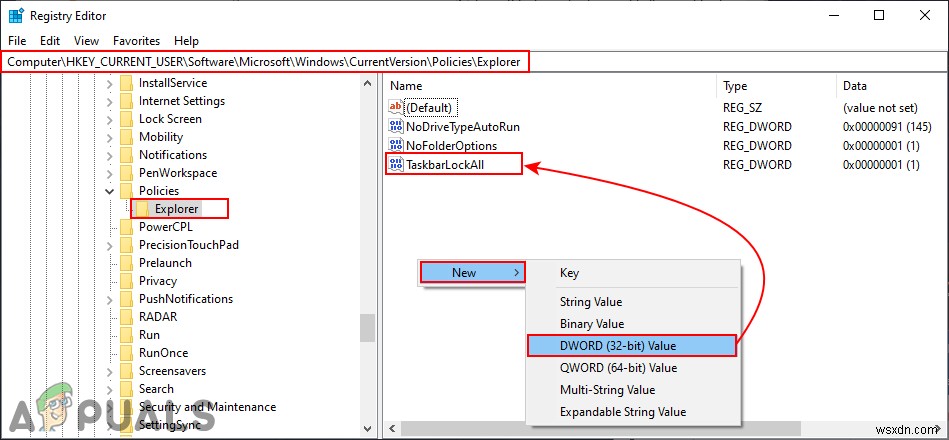Open the New submenu in context menu
This screenshot has width=949, height=440.
coord(473,272)
